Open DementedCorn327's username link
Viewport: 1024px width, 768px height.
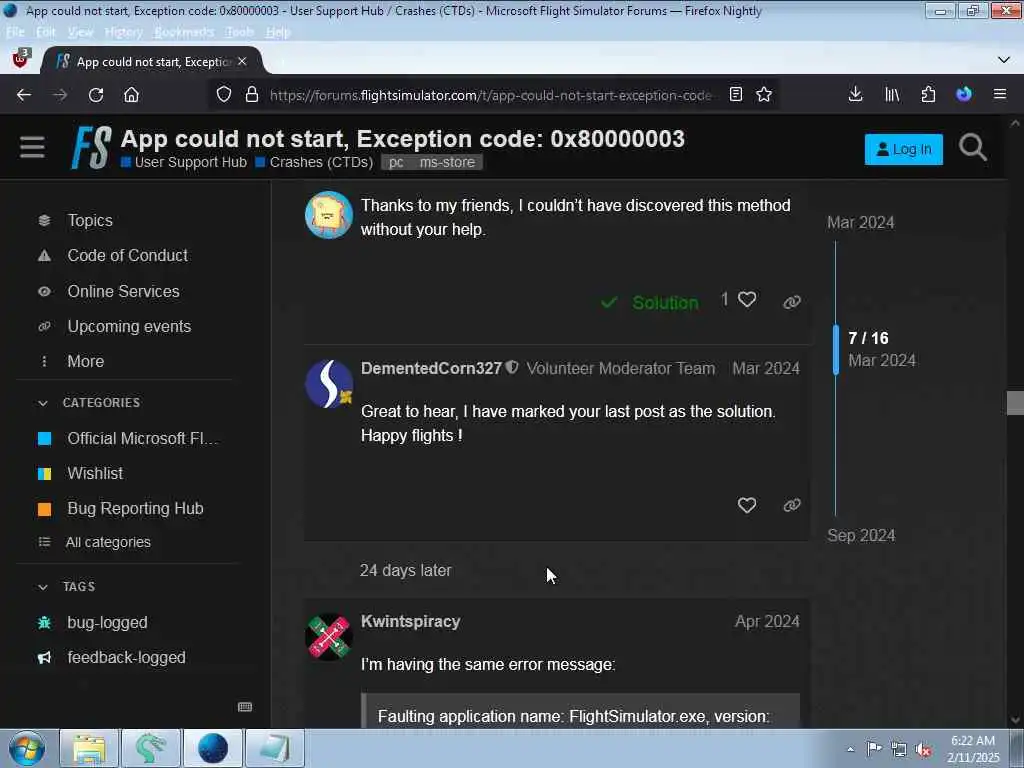point(431,368)
